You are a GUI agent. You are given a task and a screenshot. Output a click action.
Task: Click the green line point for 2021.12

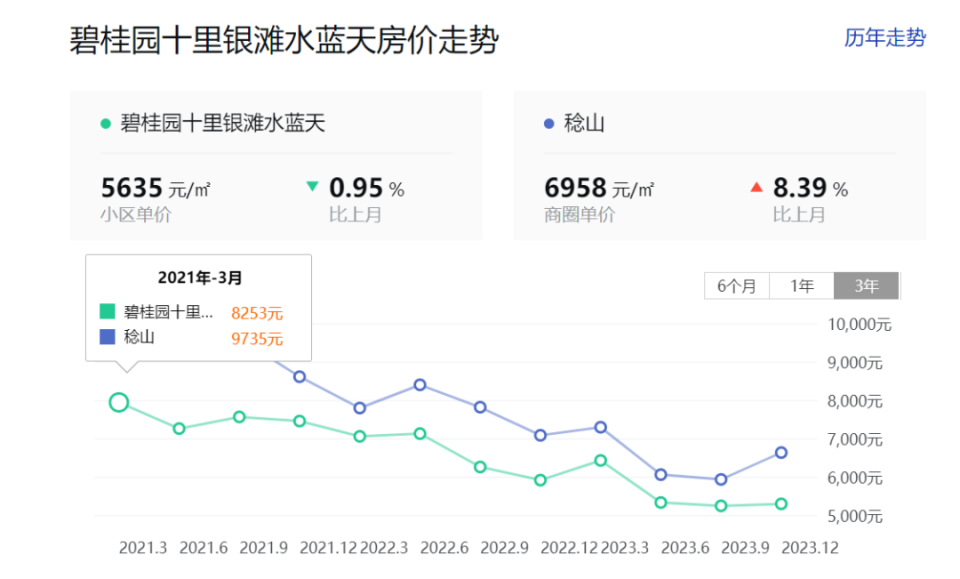(x=299, y=421)
